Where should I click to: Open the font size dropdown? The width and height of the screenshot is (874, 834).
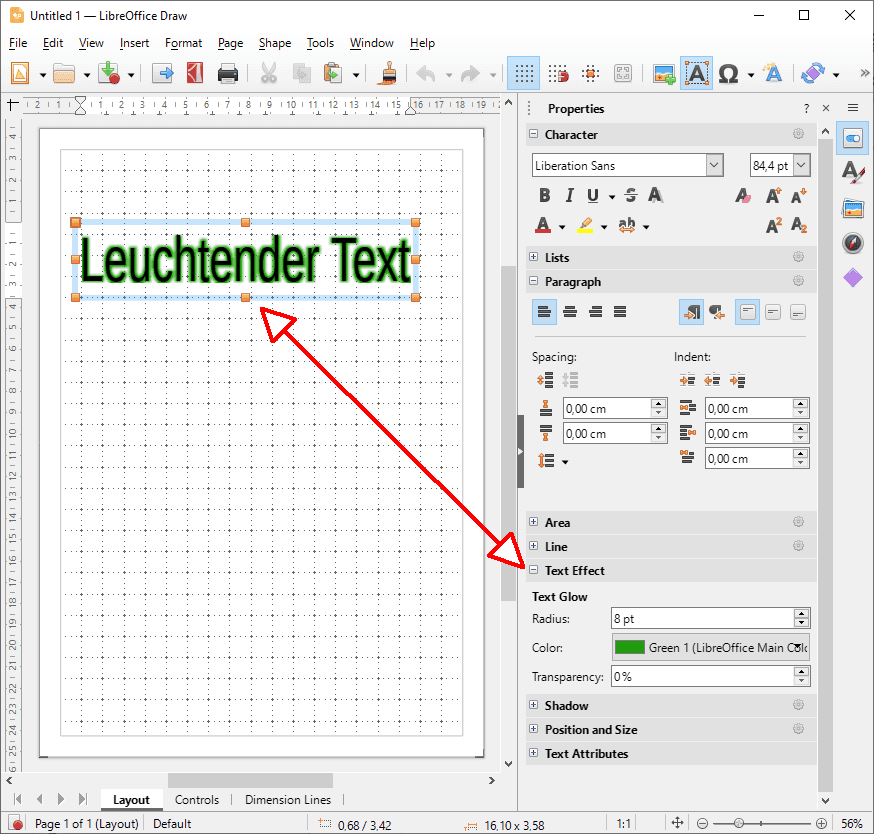point(801,165)
